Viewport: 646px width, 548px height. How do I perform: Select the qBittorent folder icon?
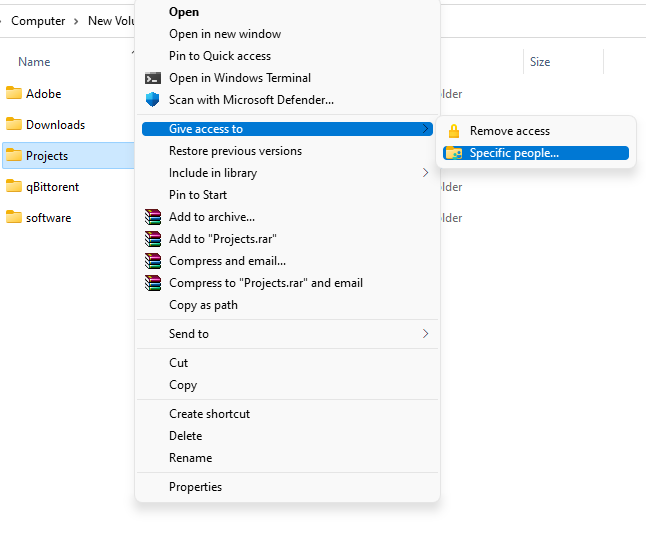point(14,187)
